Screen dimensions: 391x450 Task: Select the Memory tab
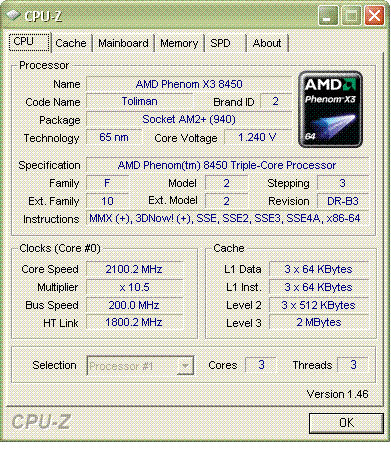click(179, 43)
